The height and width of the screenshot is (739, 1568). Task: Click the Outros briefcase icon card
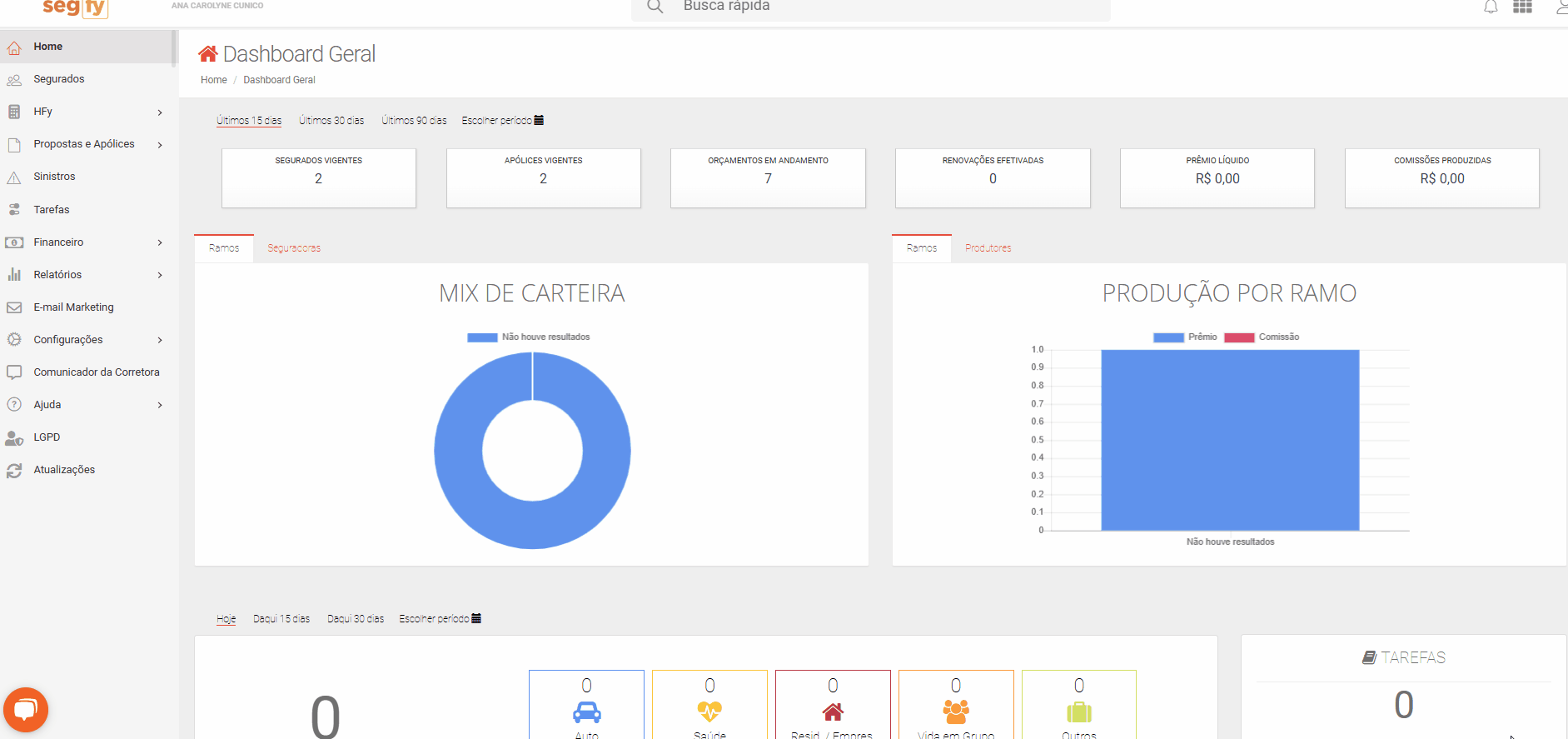(x=1078, y=711)
